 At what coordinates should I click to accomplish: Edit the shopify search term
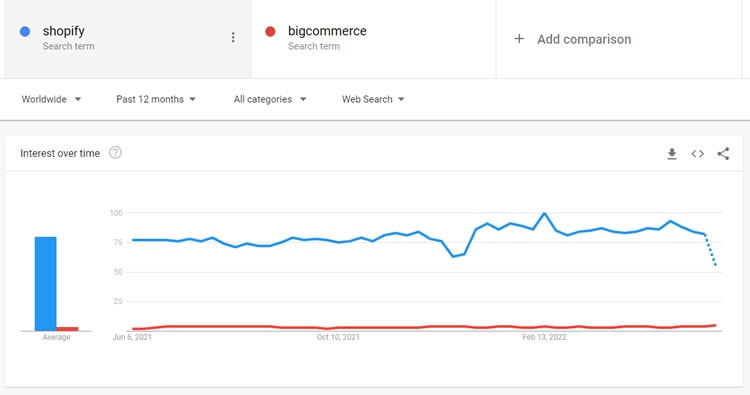pos(64,31)
